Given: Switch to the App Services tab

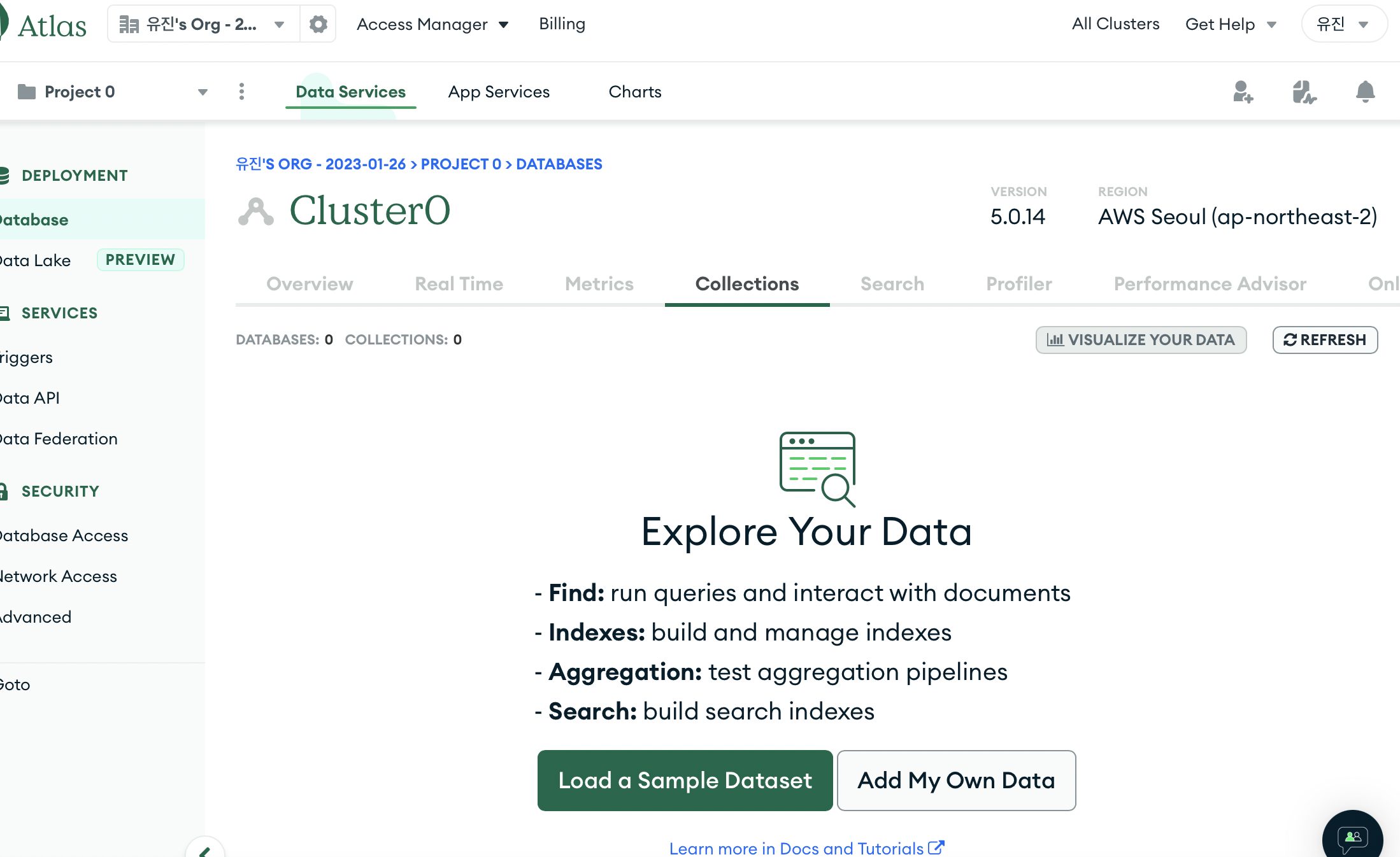Looking at the screenshot, I should click(499, 92).
